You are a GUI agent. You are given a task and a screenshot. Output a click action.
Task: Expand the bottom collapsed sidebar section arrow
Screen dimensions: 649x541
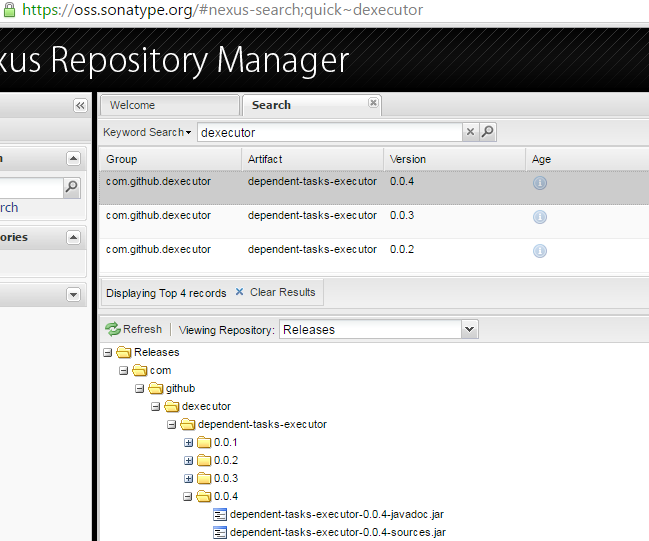click(73, 295)
